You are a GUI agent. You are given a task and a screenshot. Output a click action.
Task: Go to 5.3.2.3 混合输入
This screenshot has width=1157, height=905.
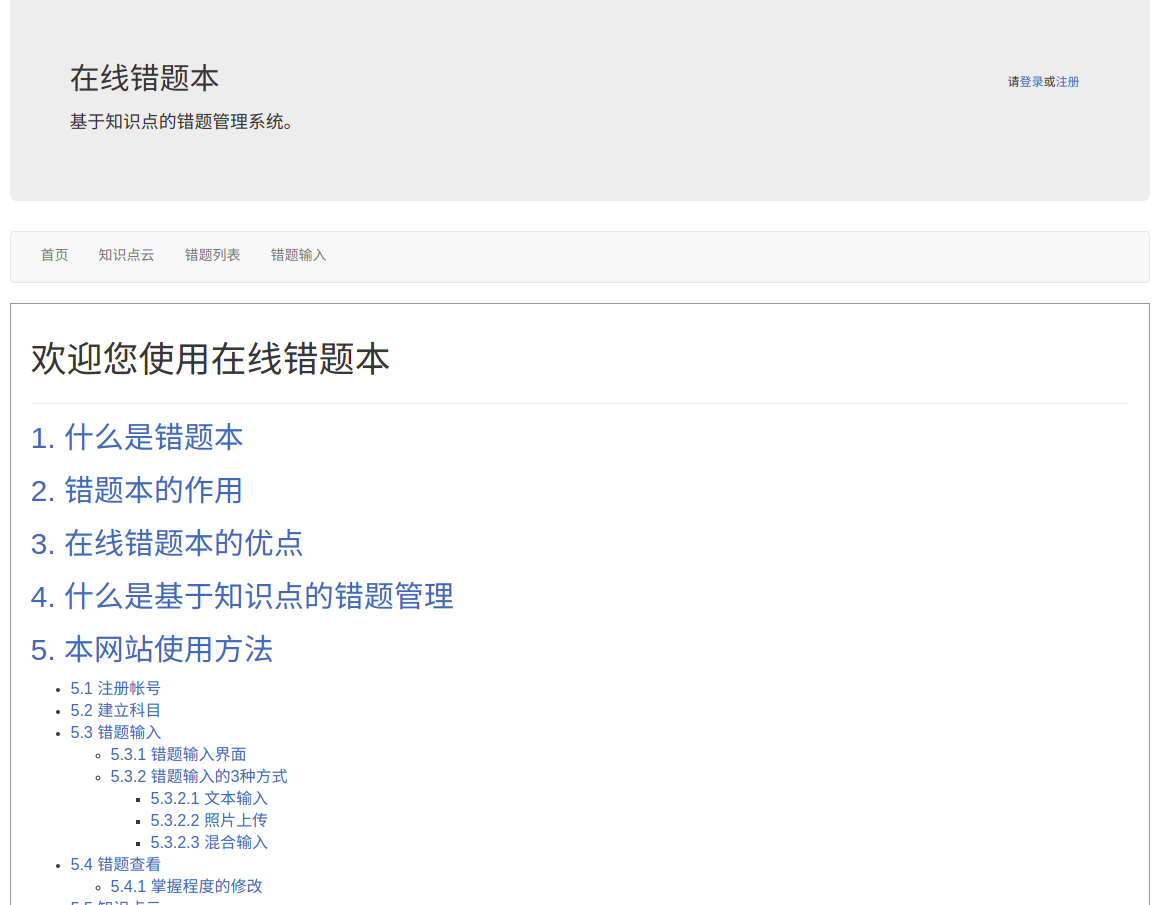click(x=209, y=842)
